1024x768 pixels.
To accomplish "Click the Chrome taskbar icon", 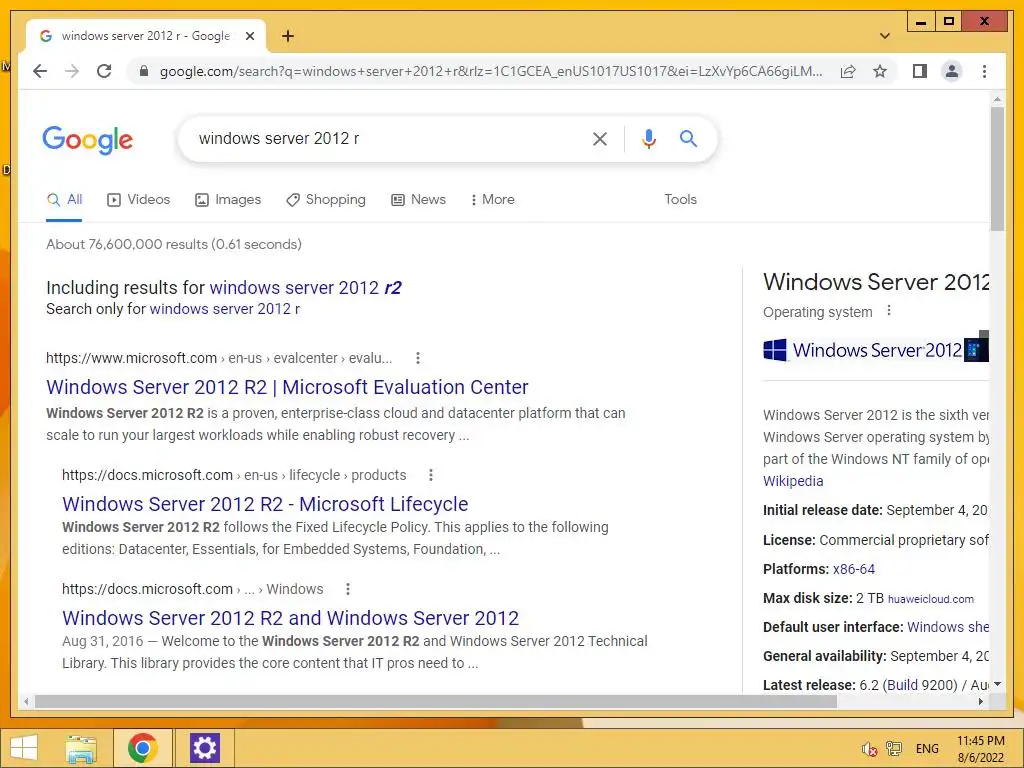I will pyautogui.click(x=142, y=748).
